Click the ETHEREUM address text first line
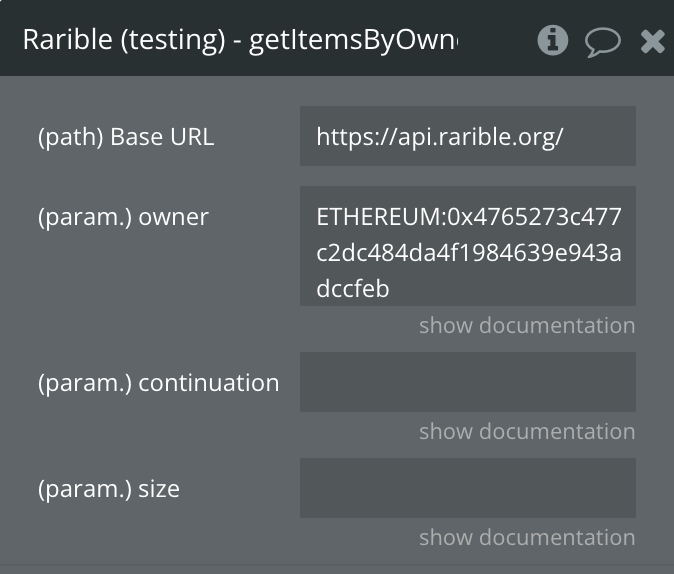674x574 pixels. (469, 216)
